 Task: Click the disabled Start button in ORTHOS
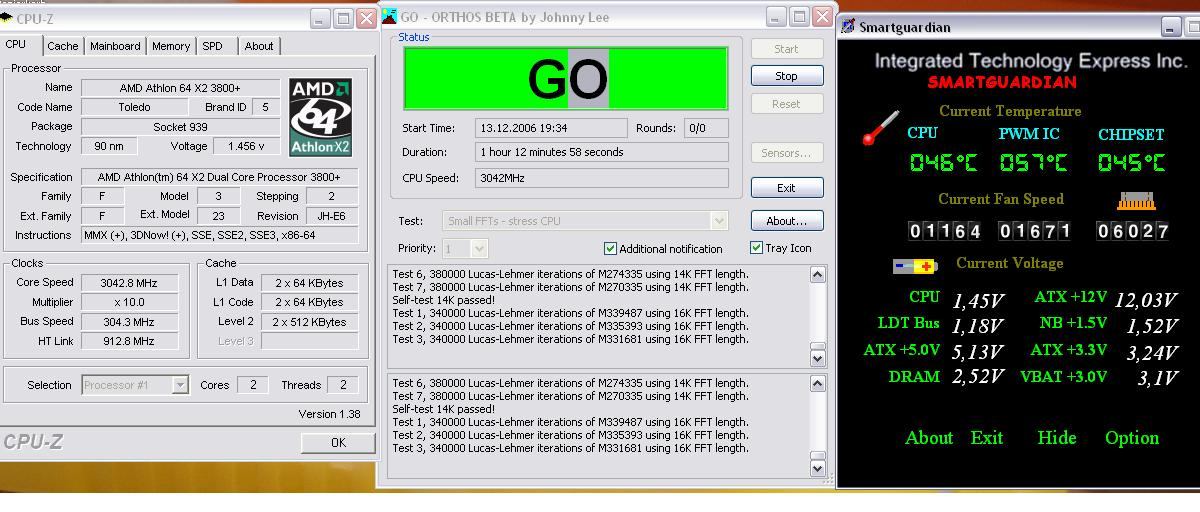(787, 49)
